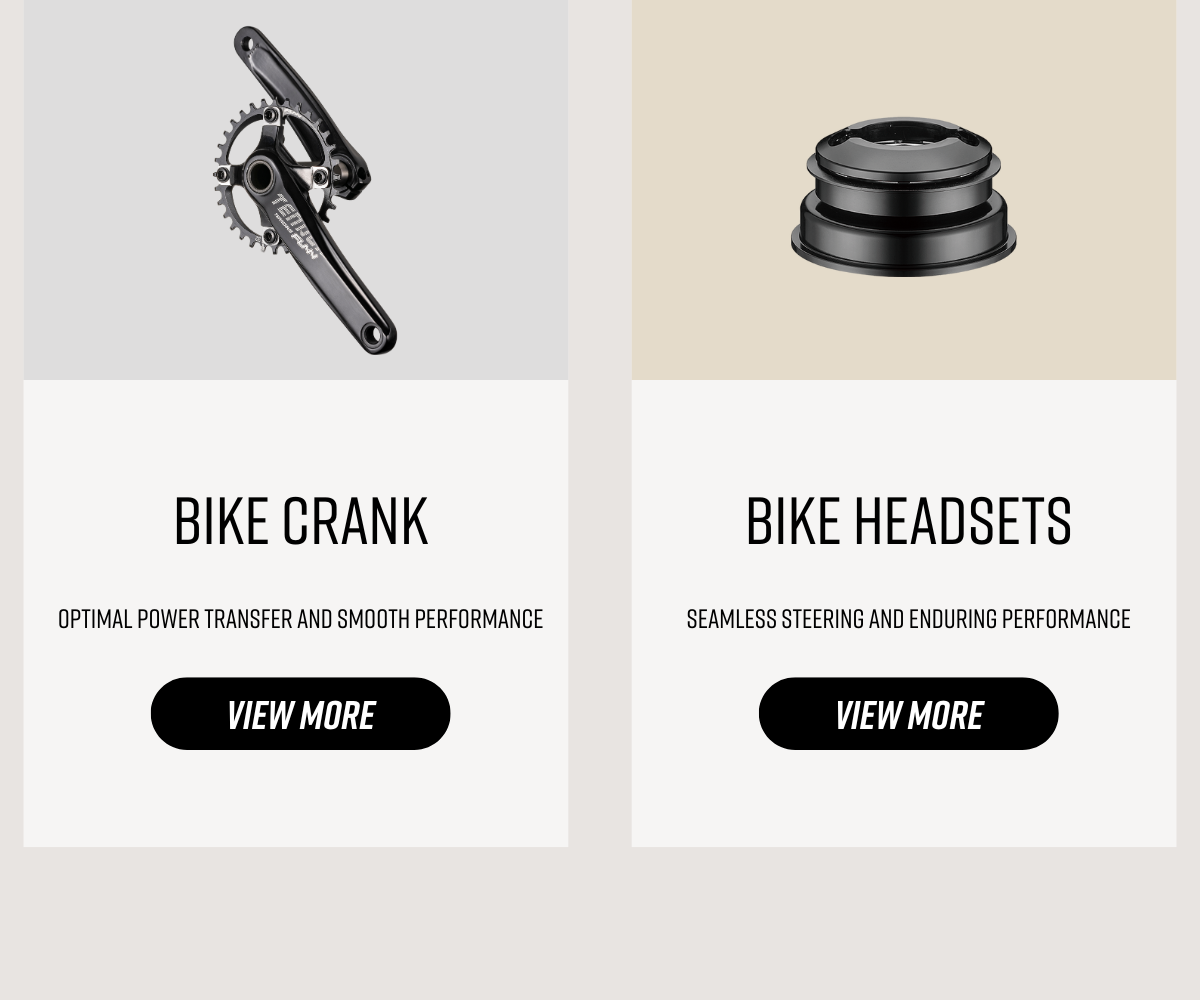The image size is (1200, 1000).
Task: Click the word CRANK in the left title
Action: (355, 521)
